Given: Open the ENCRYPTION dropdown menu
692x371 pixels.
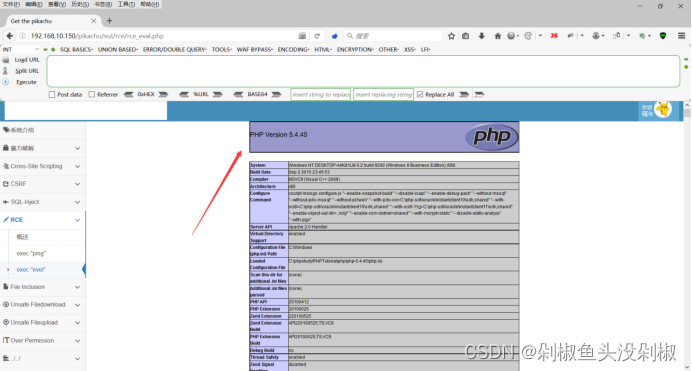Looking at the screenshot, I should pyautogui.click(x=355, y=49).
